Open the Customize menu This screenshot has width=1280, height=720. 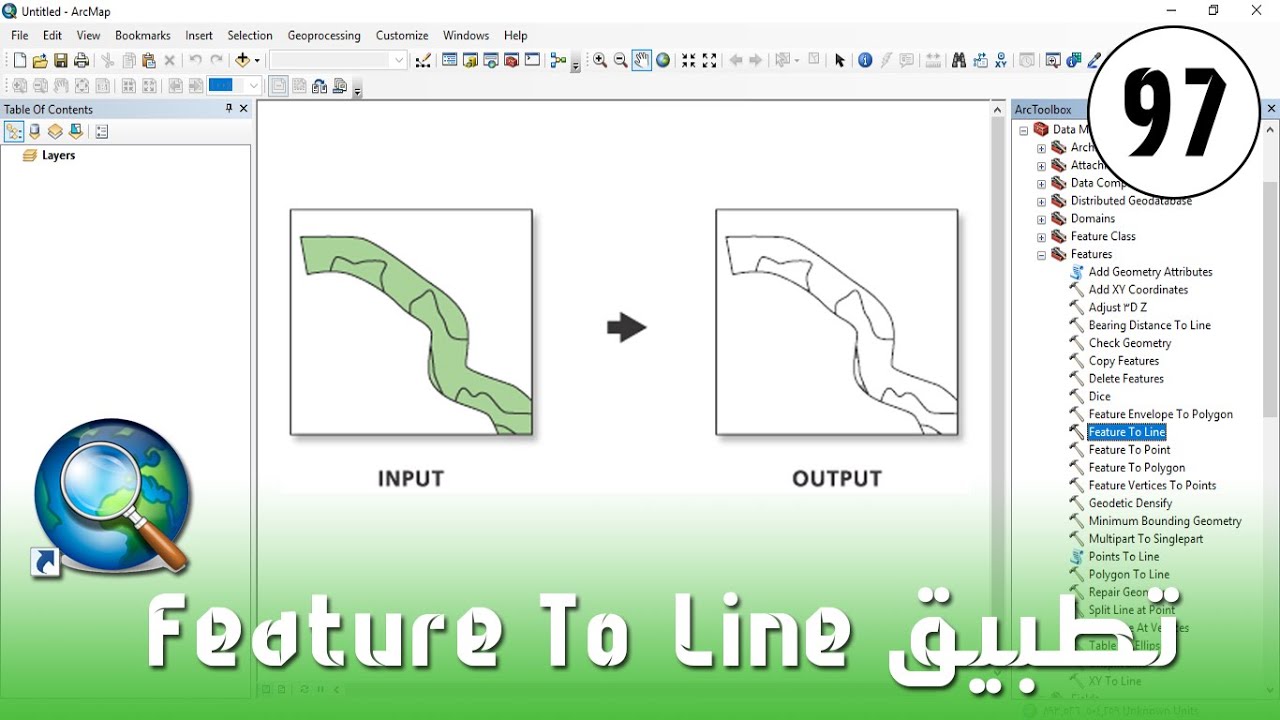pos(402,35)
